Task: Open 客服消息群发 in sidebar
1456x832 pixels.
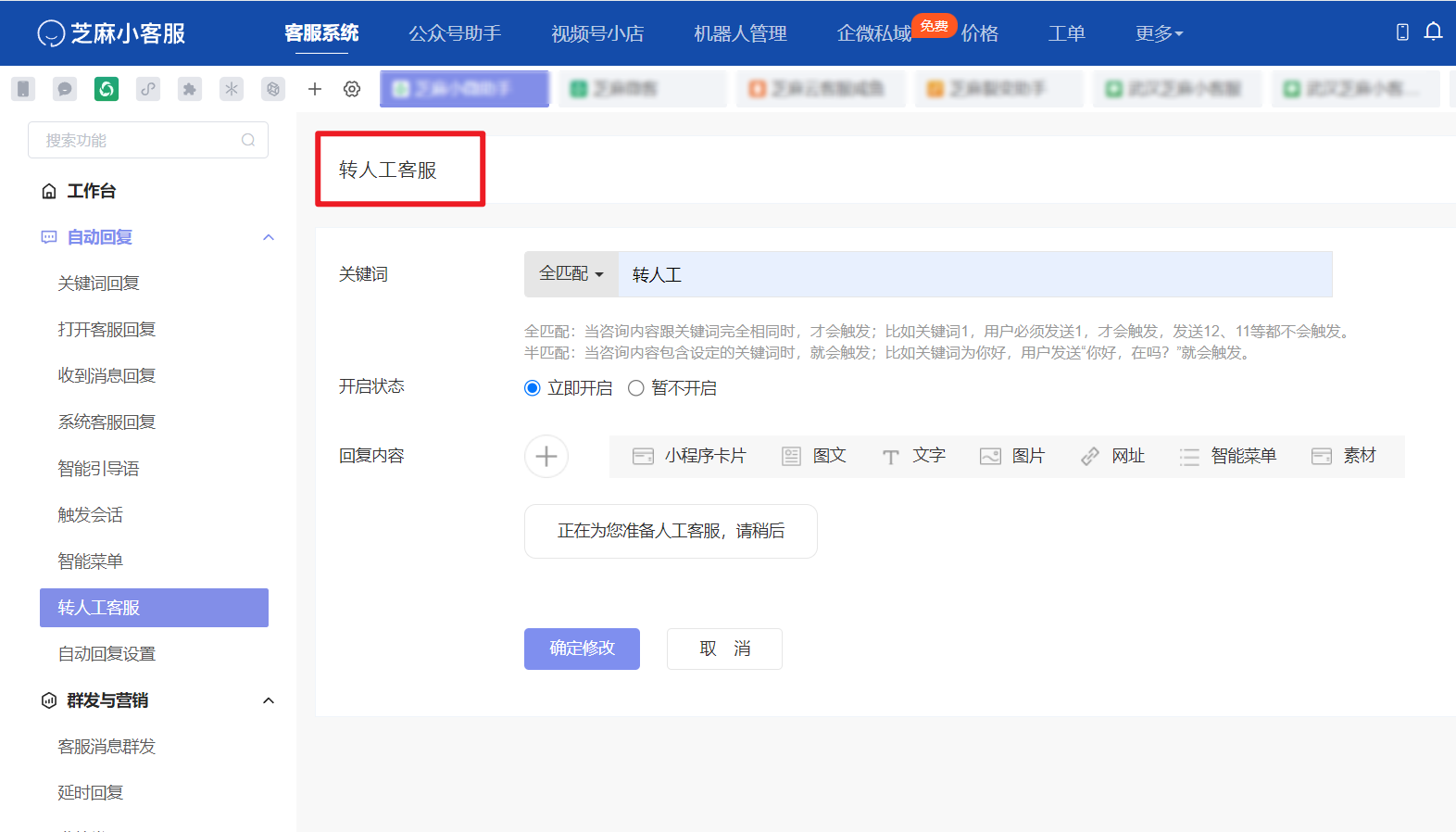Action: coord(107,747)
